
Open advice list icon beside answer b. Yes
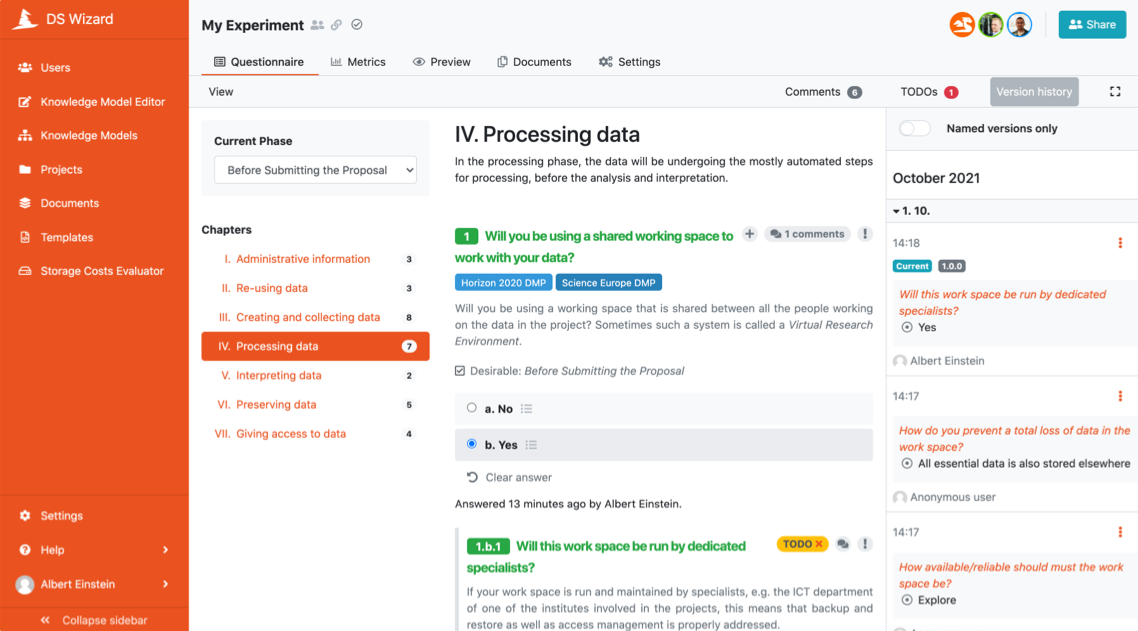[531, 445]
